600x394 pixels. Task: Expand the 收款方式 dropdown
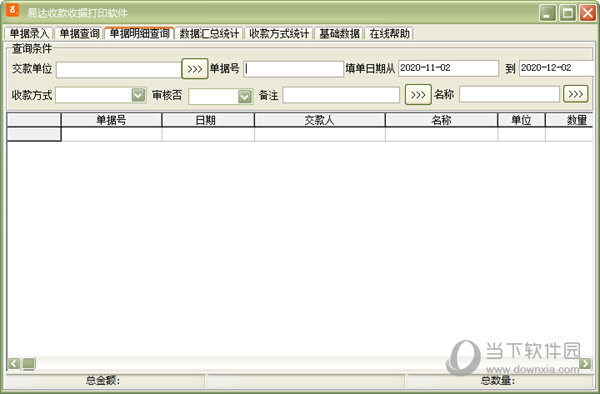click(x=138, y=95)
